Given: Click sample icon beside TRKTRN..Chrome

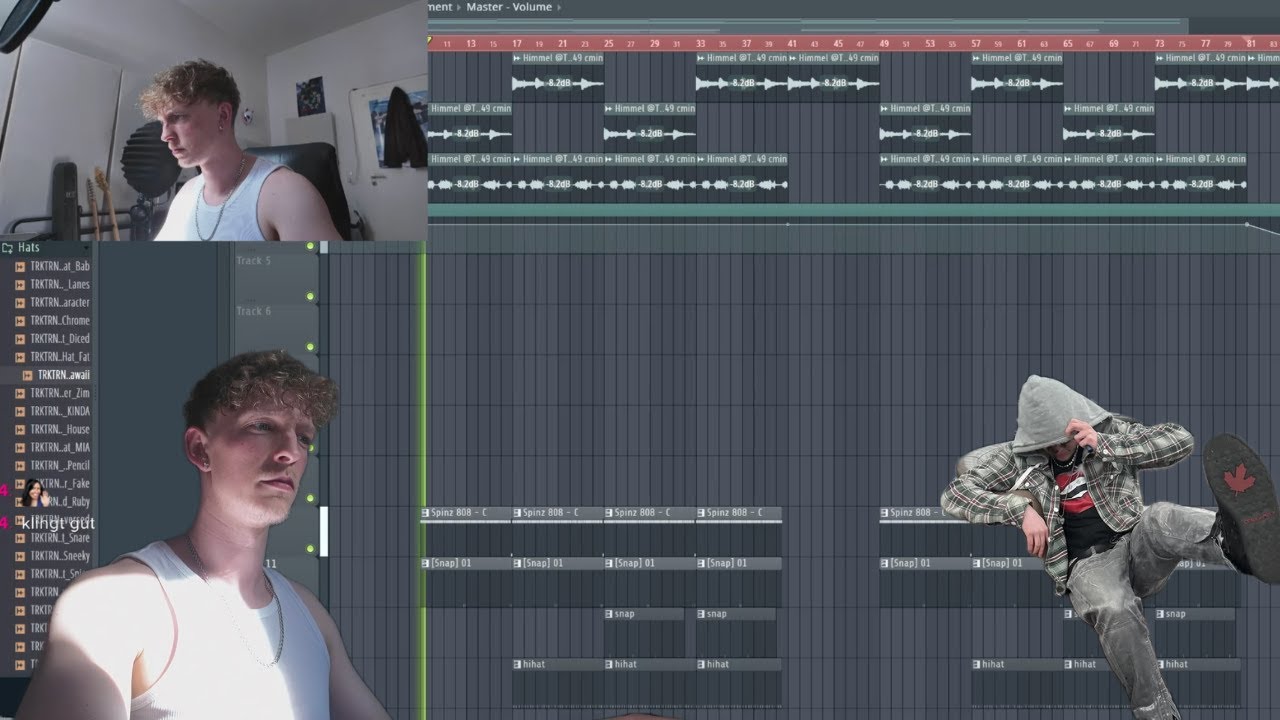Looking at the screenshot, I should point(20,320).
